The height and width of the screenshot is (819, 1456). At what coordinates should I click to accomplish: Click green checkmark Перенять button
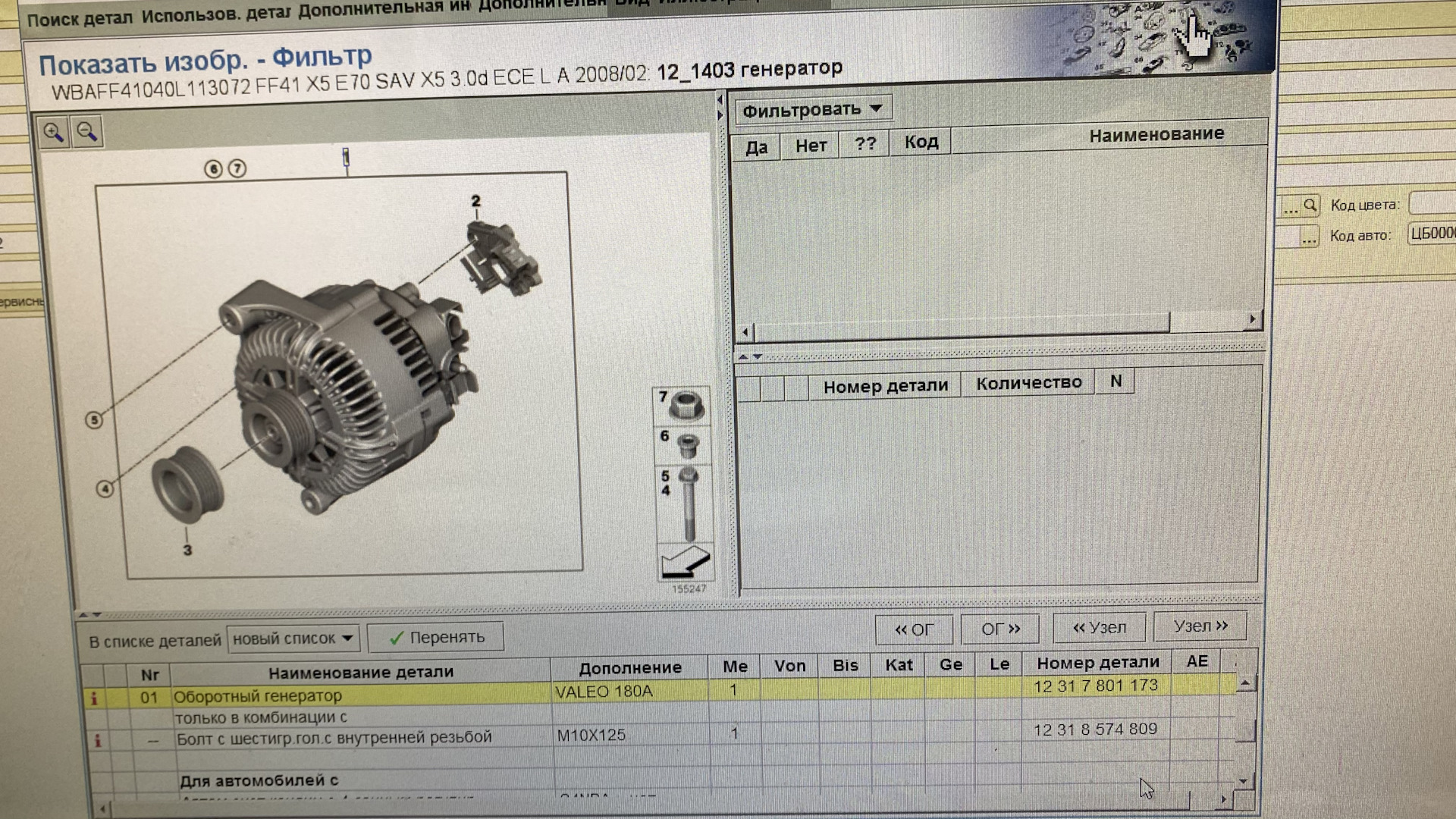point(436,638)
